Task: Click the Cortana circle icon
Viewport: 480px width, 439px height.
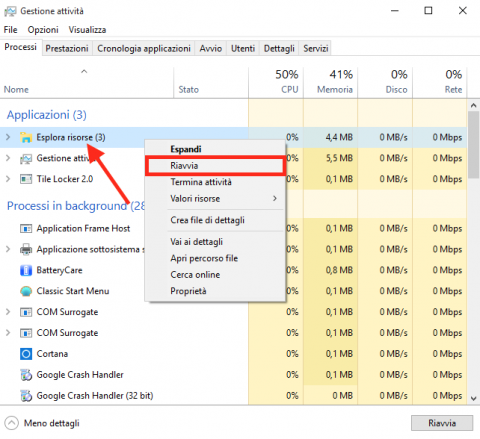Action: tap(26, 354)
